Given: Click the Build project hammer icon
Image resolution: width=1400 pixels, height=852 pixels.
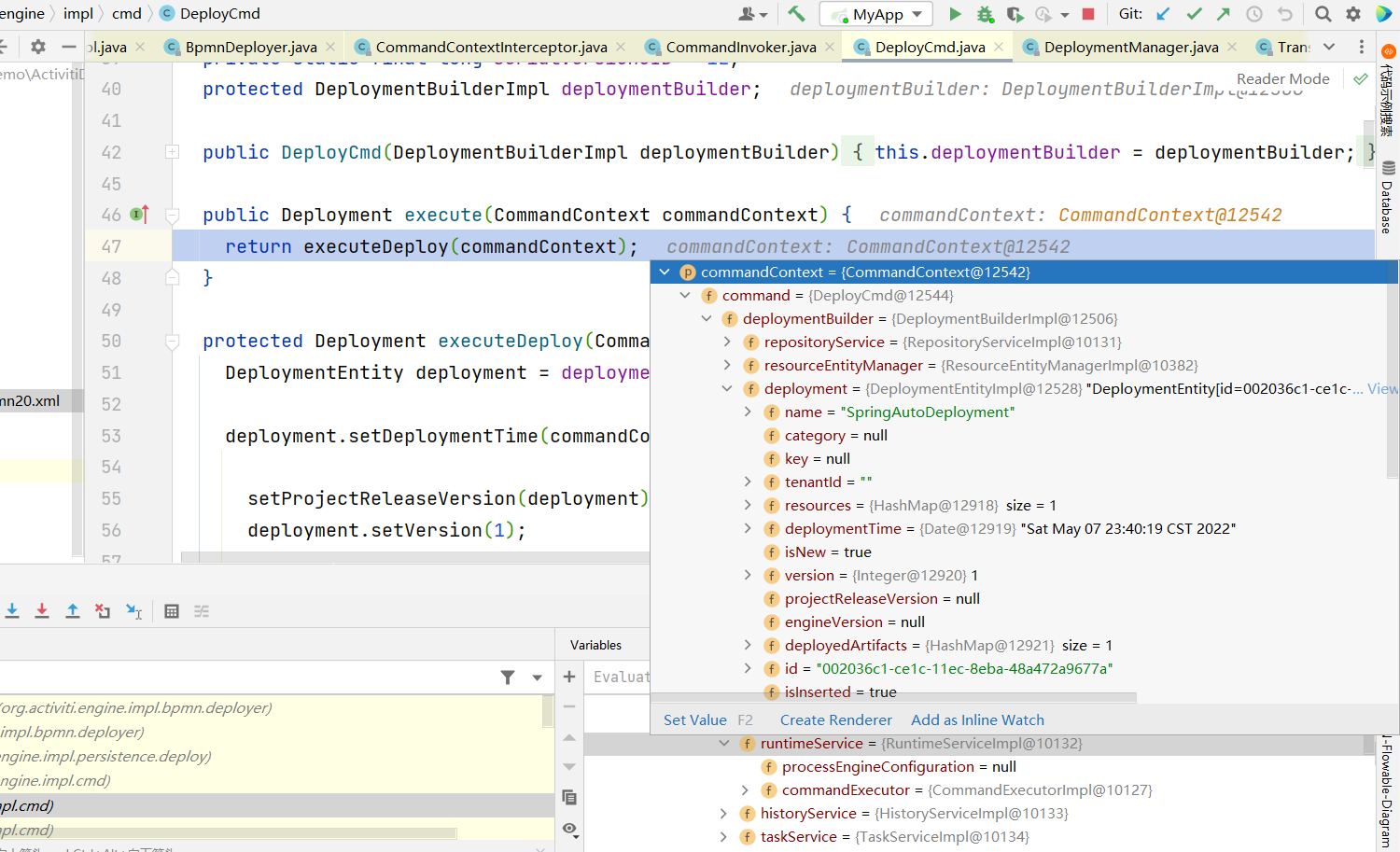Looking at the screenshot, I should tap(796, 14).
